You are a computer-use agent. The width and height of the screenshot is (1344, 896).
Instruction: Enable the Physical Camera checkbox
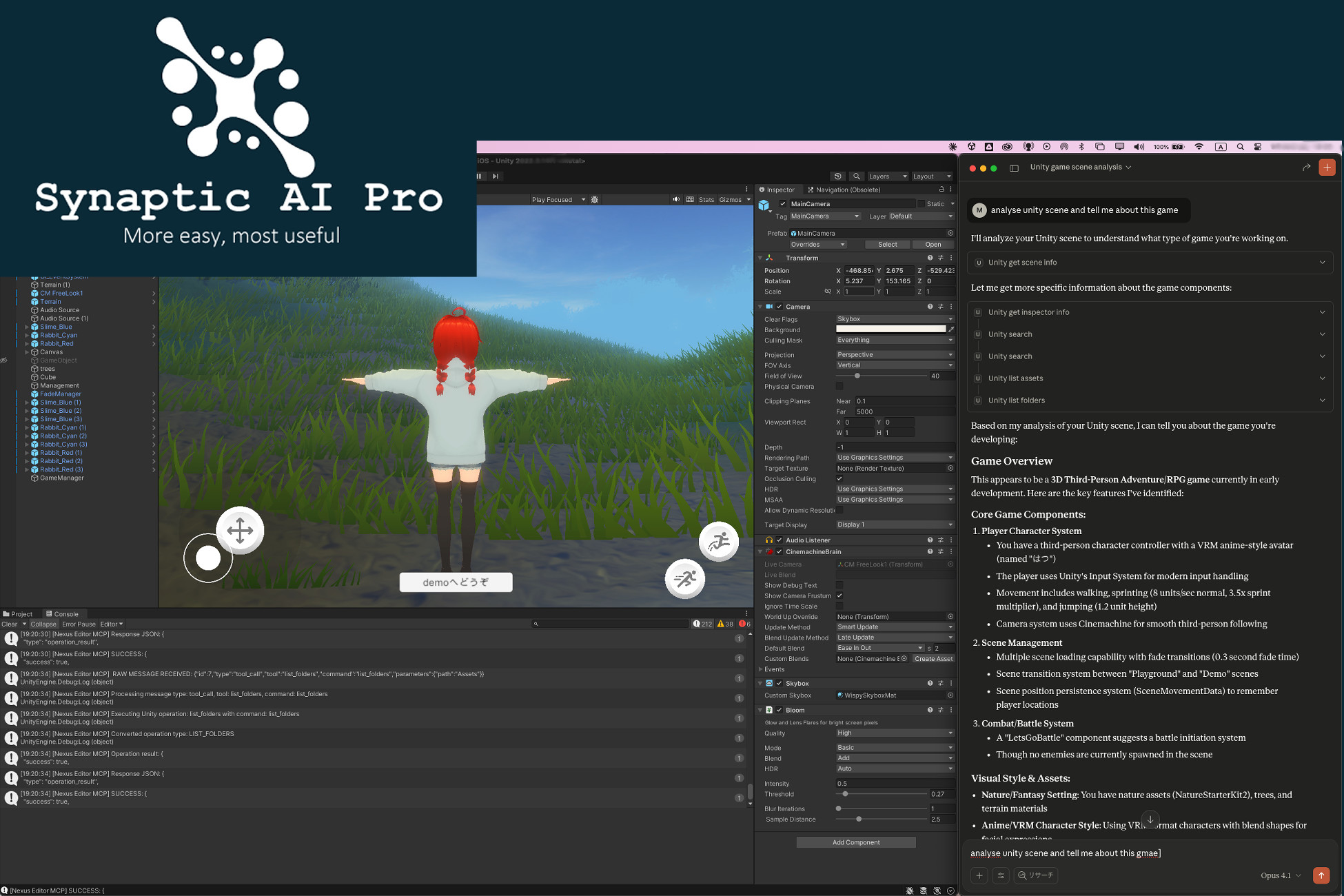(x=839, y=386)
